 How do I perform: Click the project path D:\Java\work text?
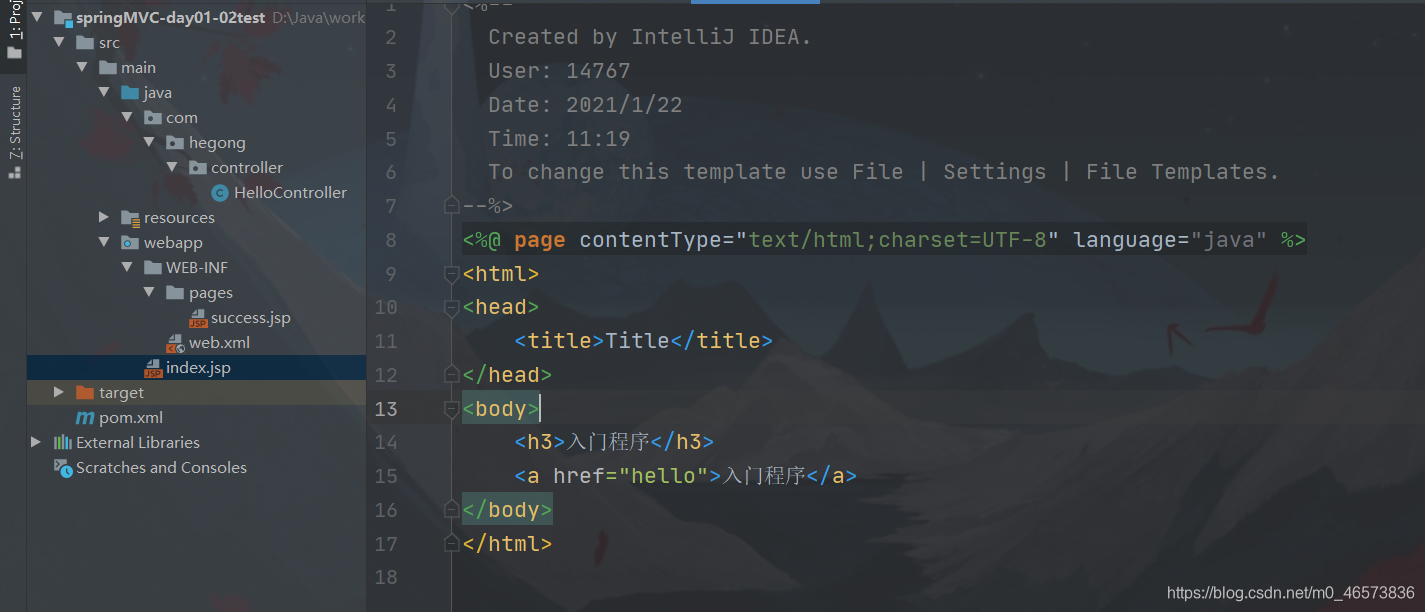click(319, 18)
